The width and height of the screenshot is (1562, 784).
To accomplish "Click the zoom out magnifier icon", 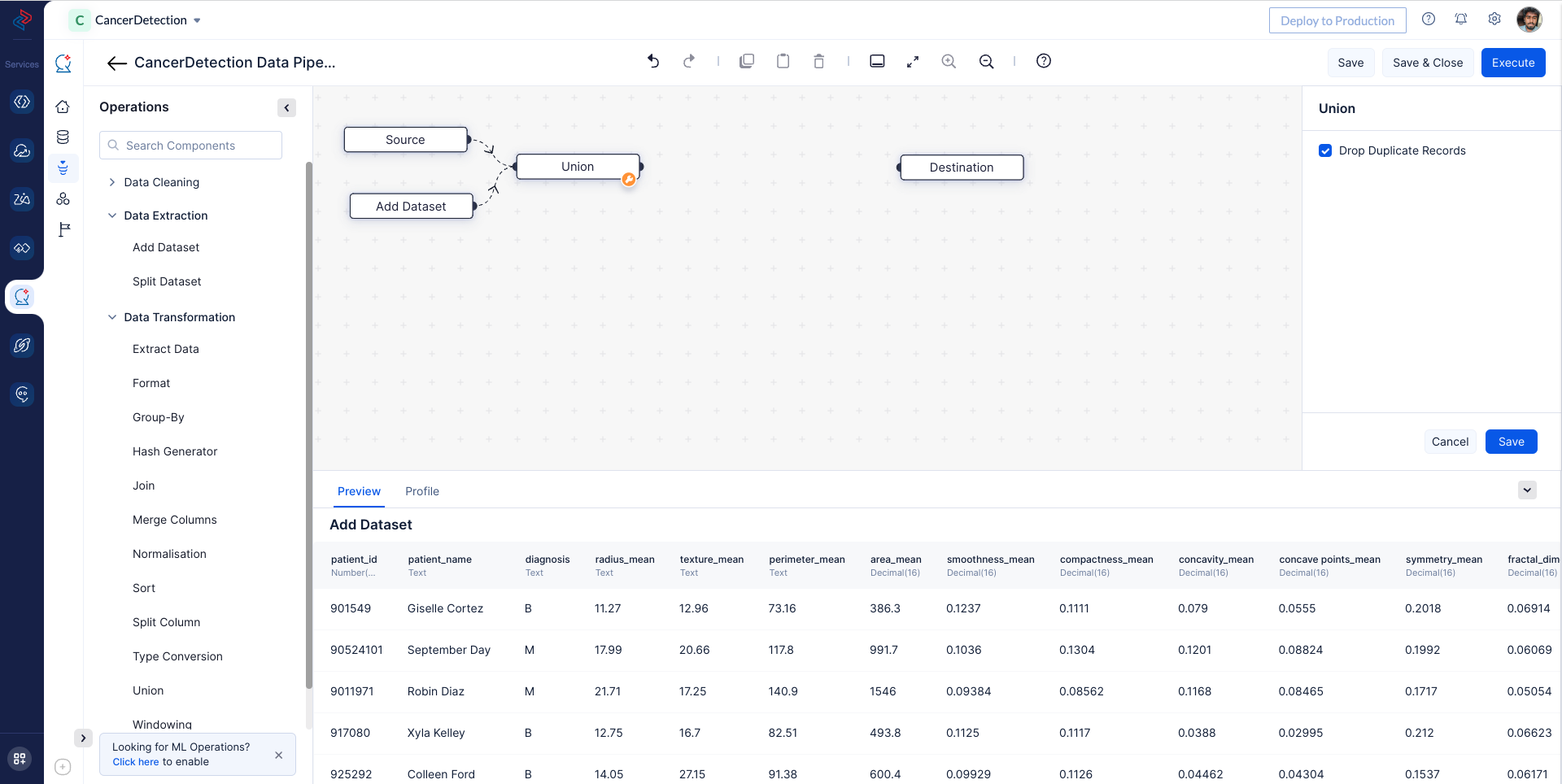I will 986,61.
